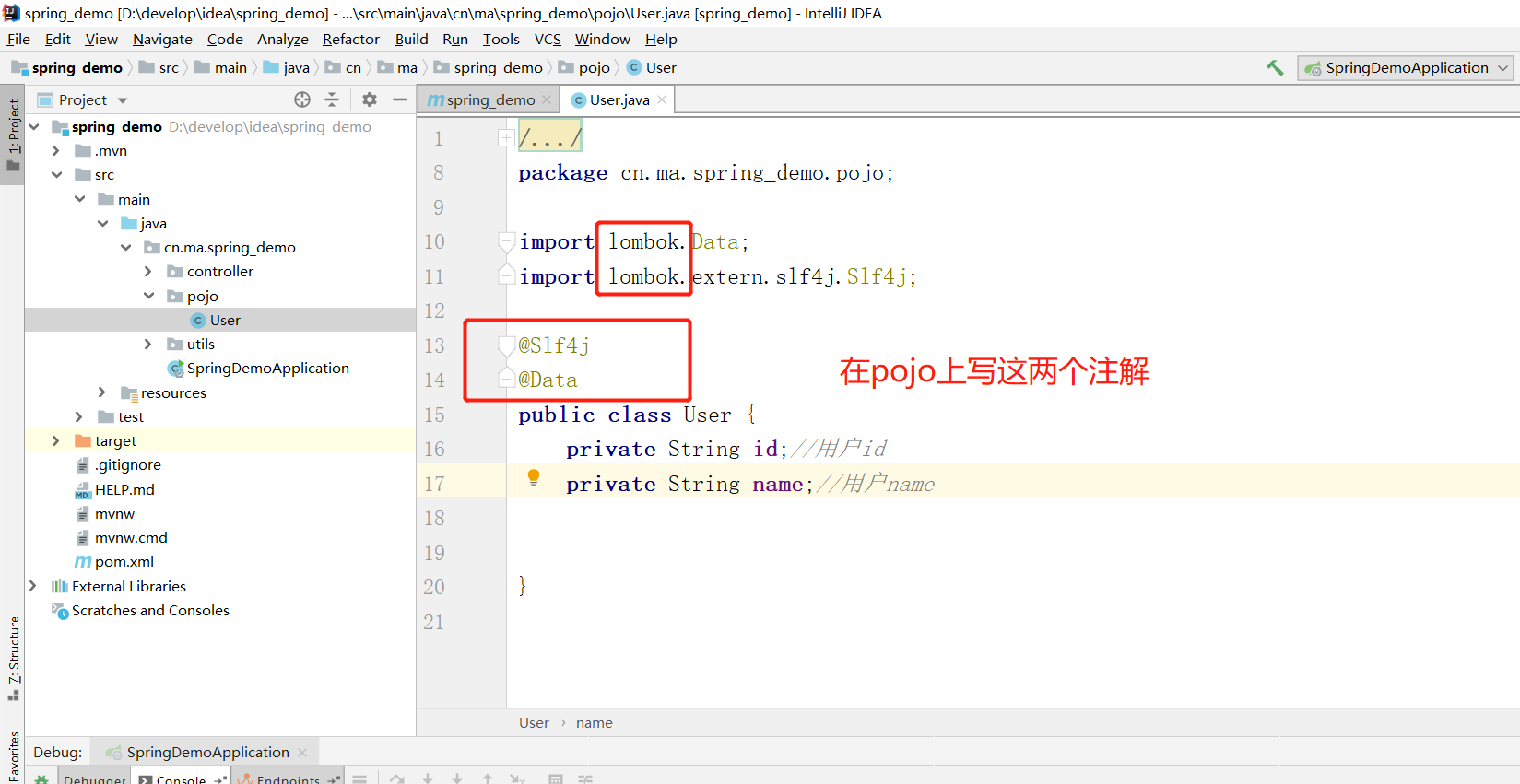Viewport: 1520px width, 784px height.
Task: Click 'name' in editor breadcrumb footer
Action: [594, 722]
